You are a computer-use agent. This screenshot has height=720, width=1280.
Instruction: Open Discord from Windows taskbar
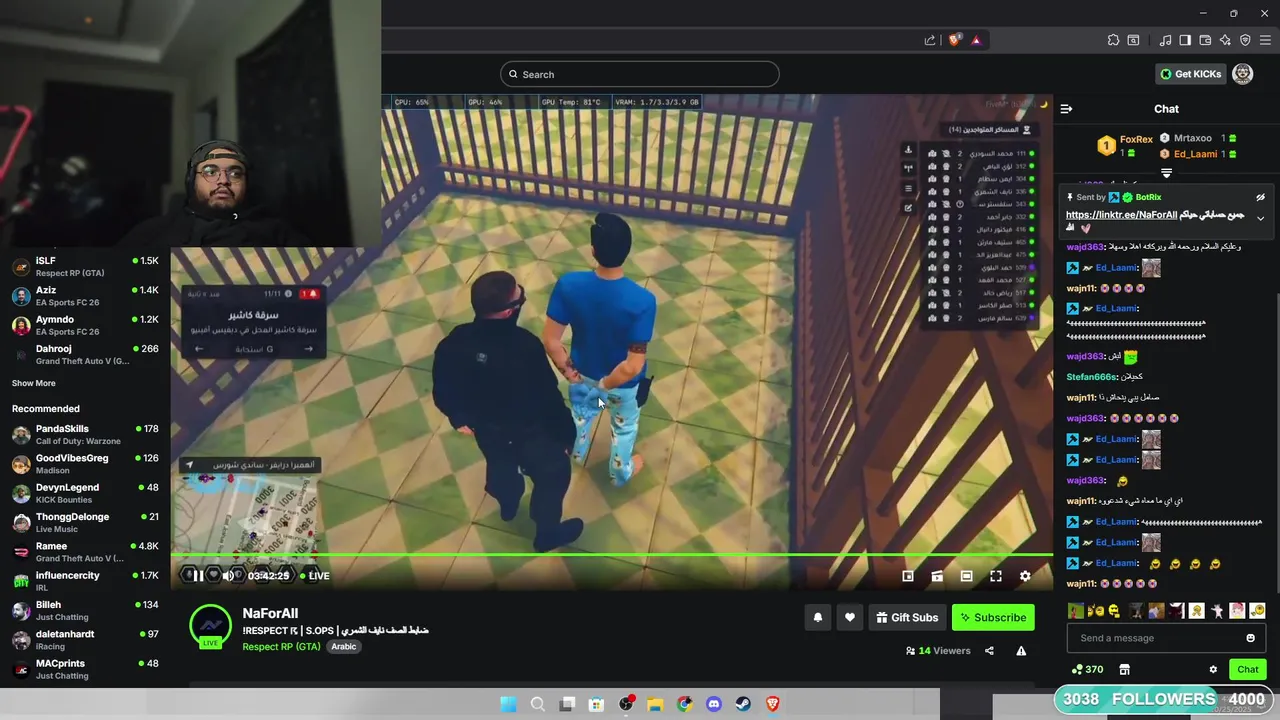pos(713,704)
